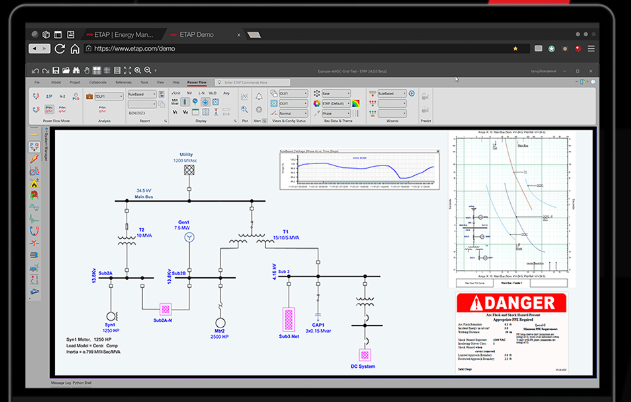The width and height of the screenshot is (631, 402).
Task: Select the Gen1 generator symbol
Action: click(x=189, y=237)
